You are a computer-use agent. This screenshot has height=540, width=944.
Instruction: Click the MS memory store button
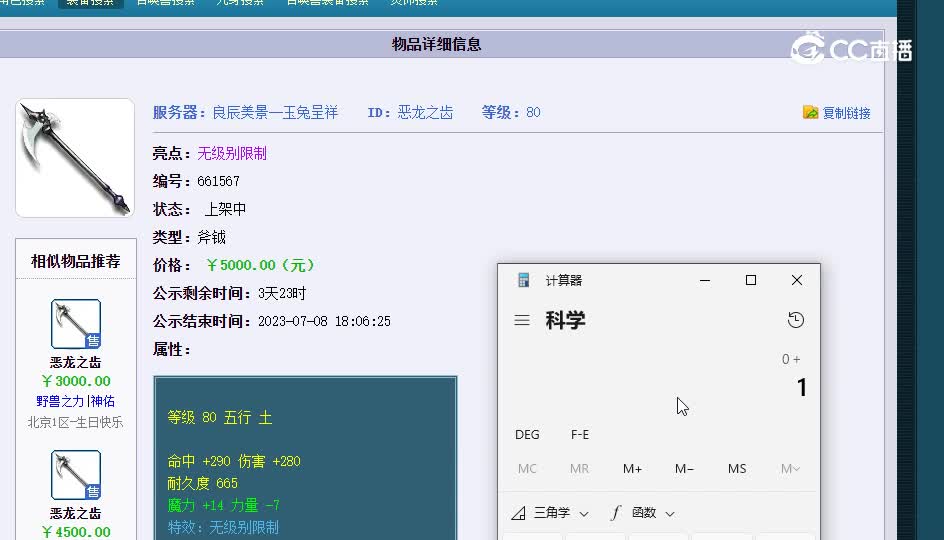pyautogui.click(x=737, y=468)
